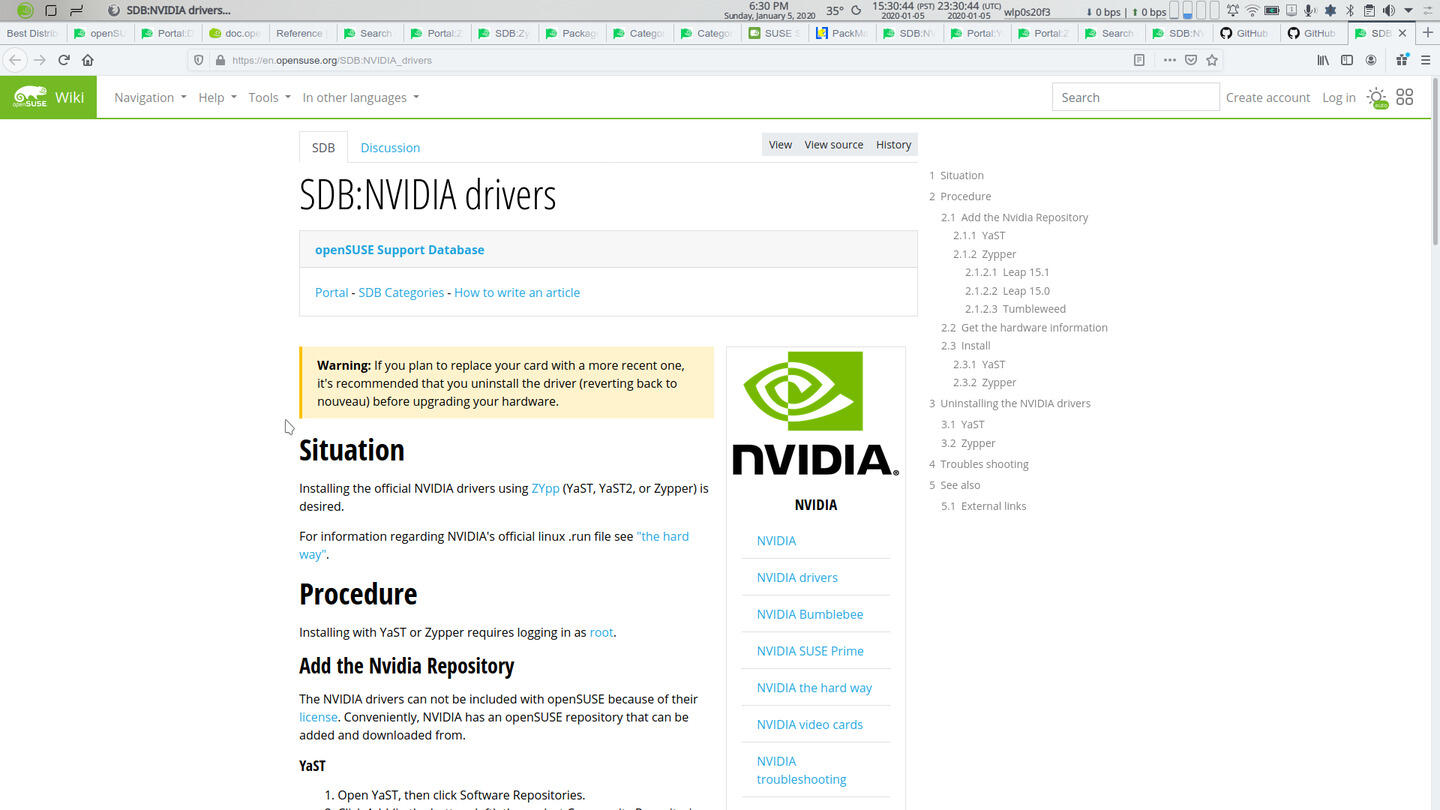Image resolution: width=1440 pixels, height=810 pixels.
Task: Open the SDB Categories link
Action: click(401, 293)
